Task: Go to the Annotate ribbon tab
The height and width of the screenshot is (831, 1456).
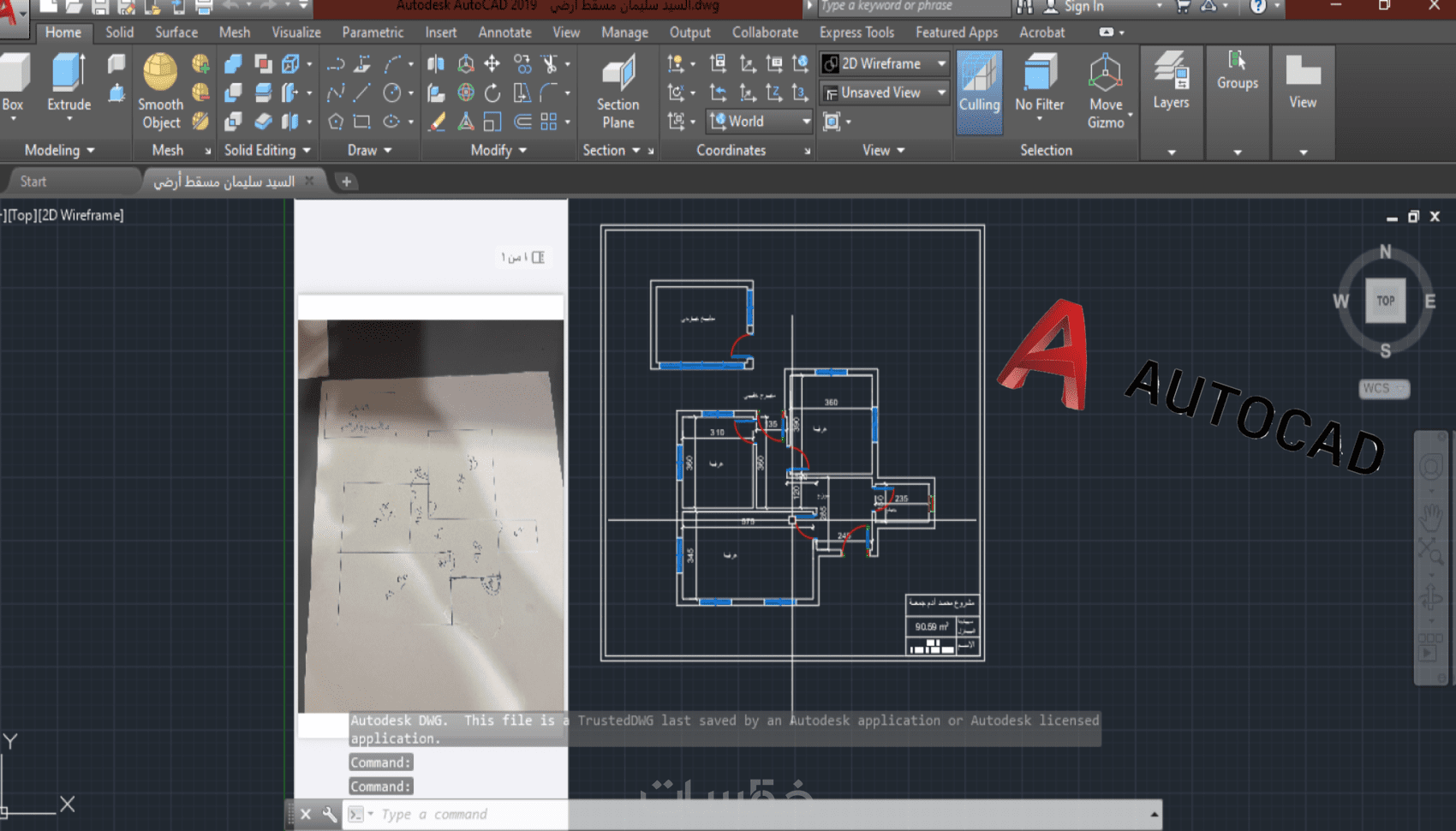Action: pos(504,33)
